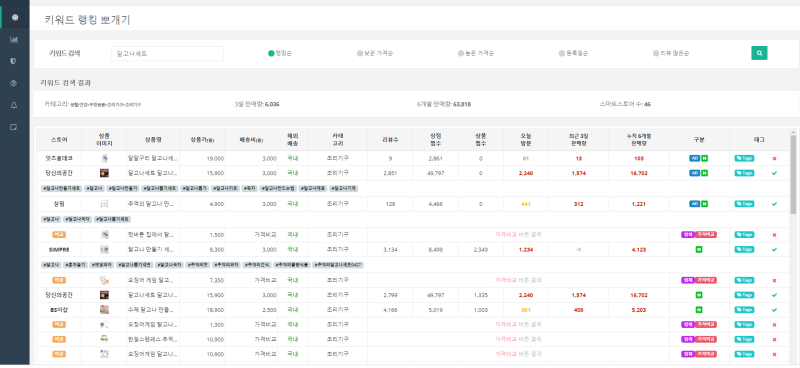Click green checkmark in SIMPRE row
Viewport: 800px width, 368px height.
pyautogui.click(x=774, y=249)
